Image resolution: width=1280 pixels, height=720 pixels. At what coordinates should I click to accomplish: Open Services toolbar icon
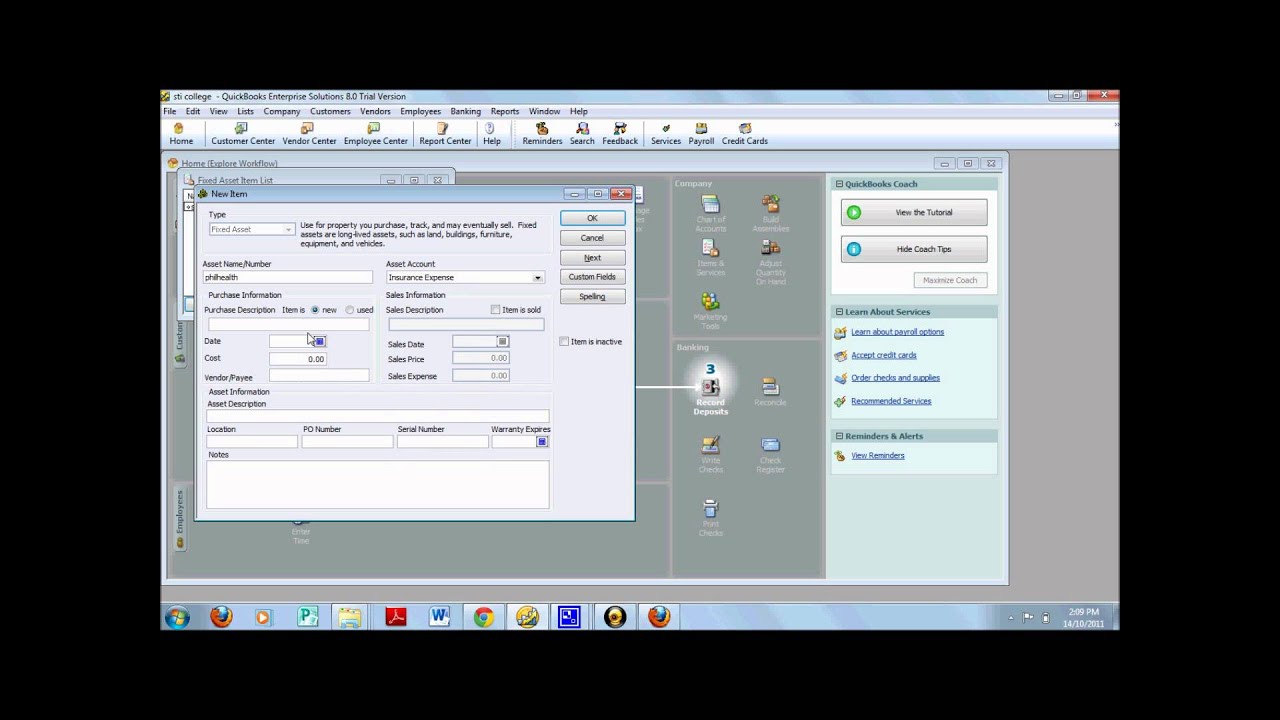(666, 134)
